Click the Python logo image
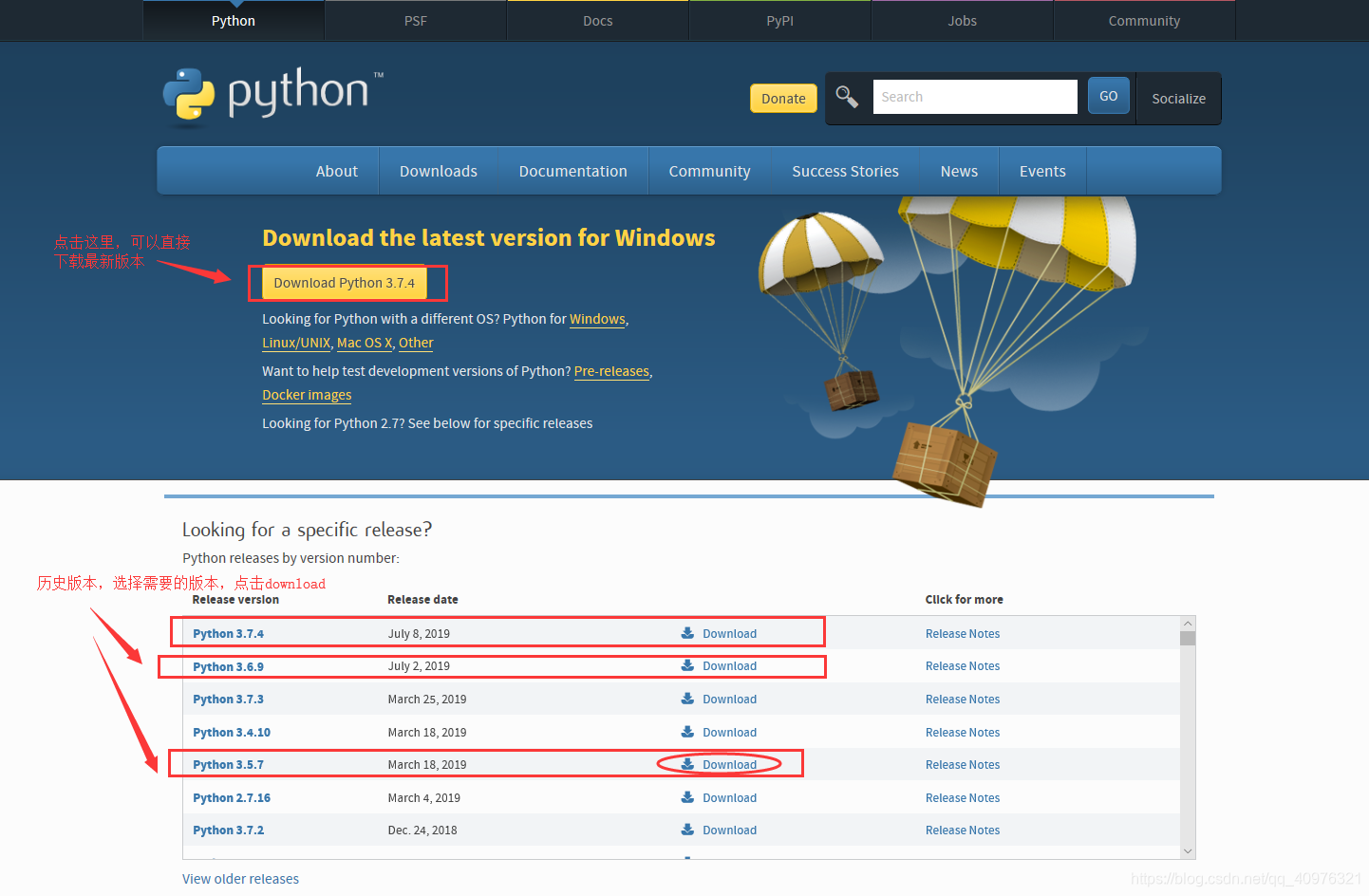1369x896 pixels. [273, 96]
